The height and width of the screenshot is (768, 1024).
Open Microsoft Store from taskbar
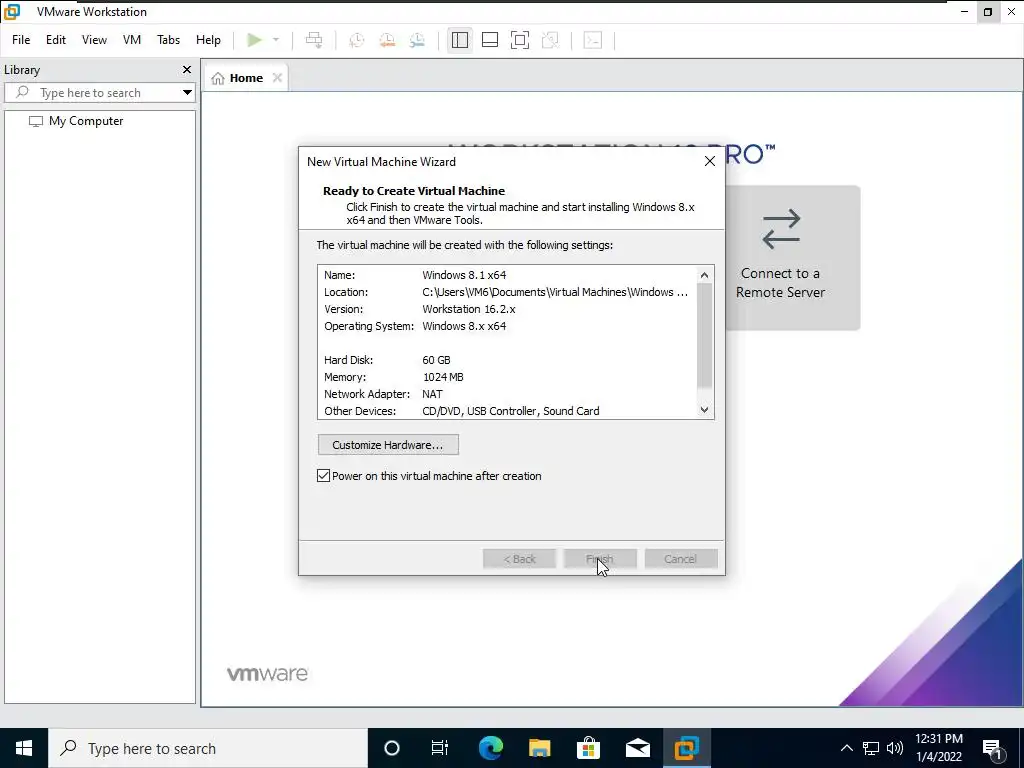[588, 748]
